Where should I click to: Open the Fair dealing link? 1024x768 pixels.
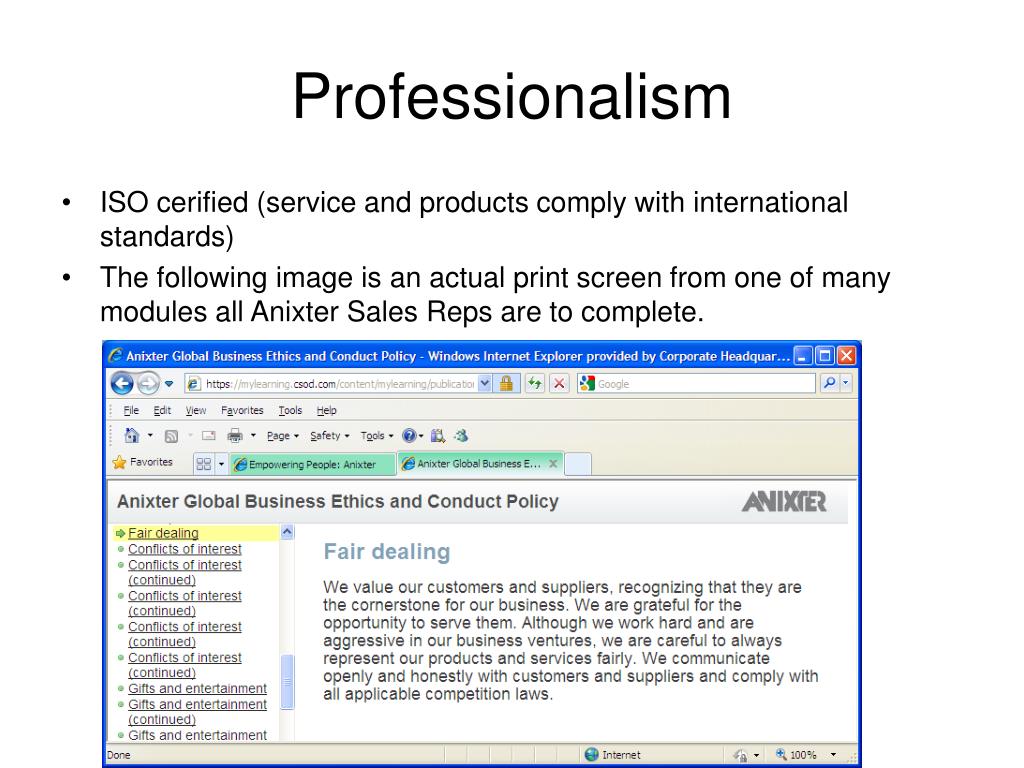(163, 533)
